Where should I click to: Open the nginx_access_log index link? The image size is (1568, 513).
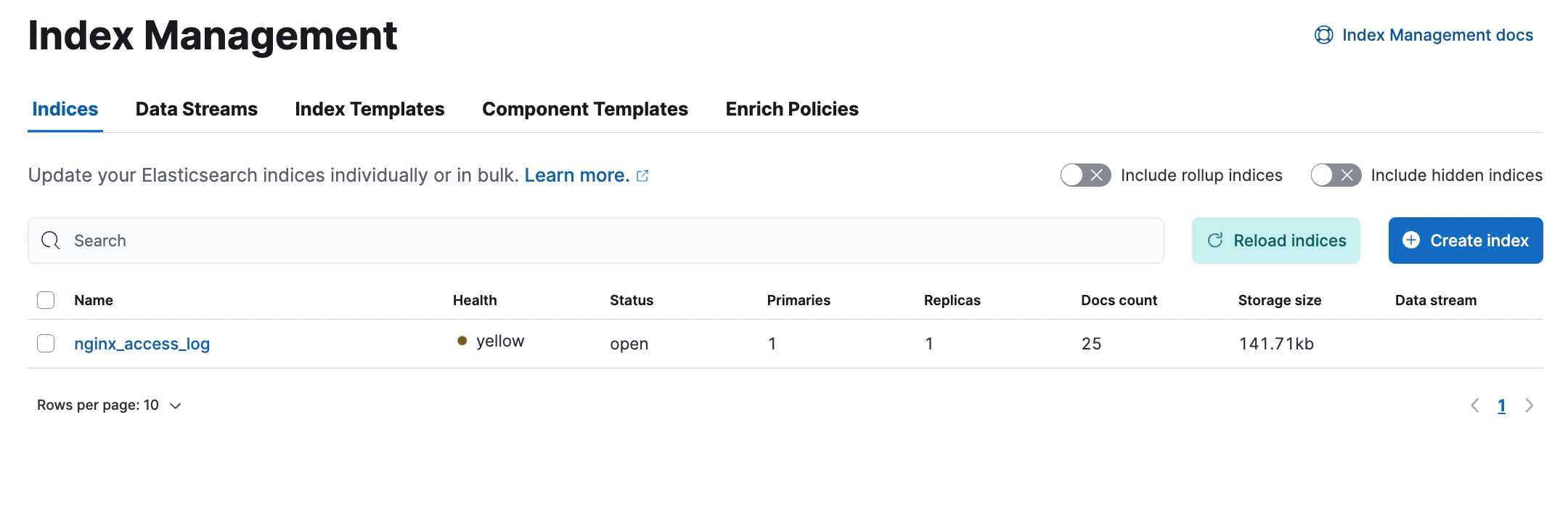(x=142, y=344)
